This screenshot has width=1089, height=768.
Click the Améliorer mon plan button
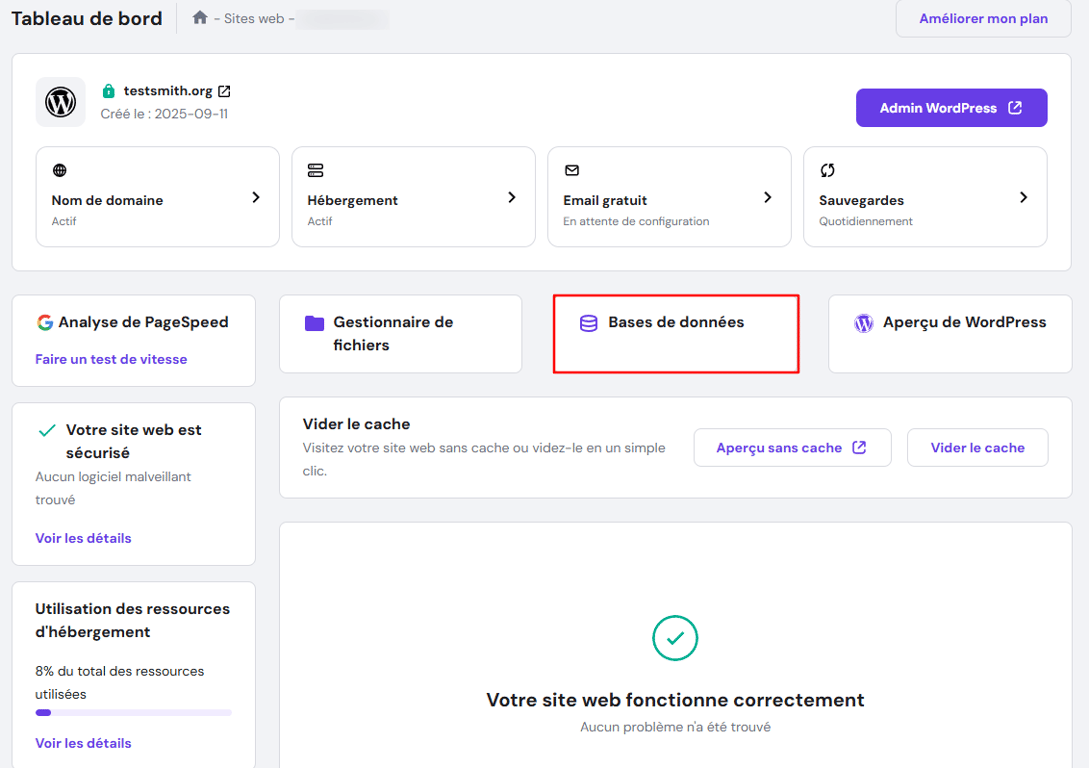pos(982,19)
